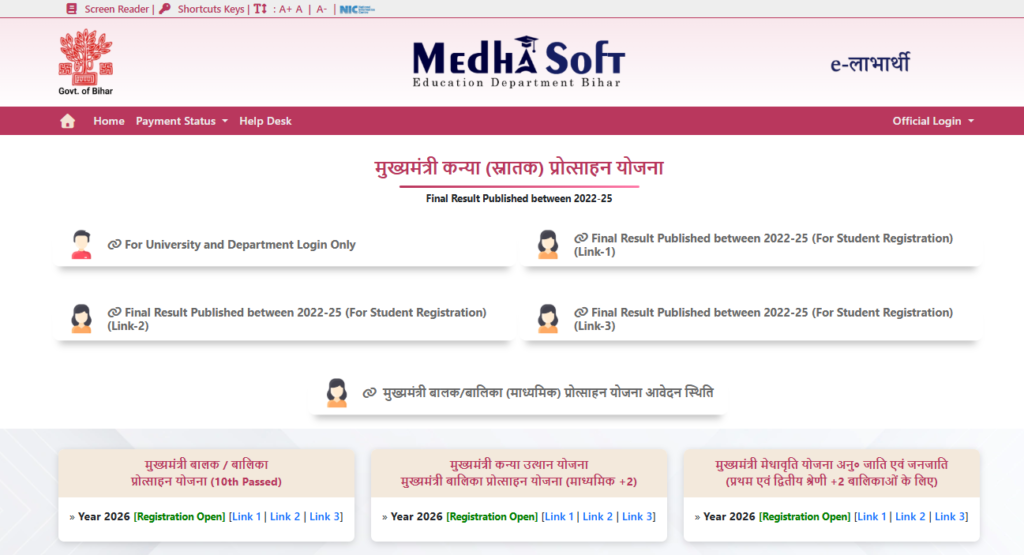Screen dimensions: 1024x555
Task: Click Link 3 under कन्या उत्थान योजना card
Action: 637,516
